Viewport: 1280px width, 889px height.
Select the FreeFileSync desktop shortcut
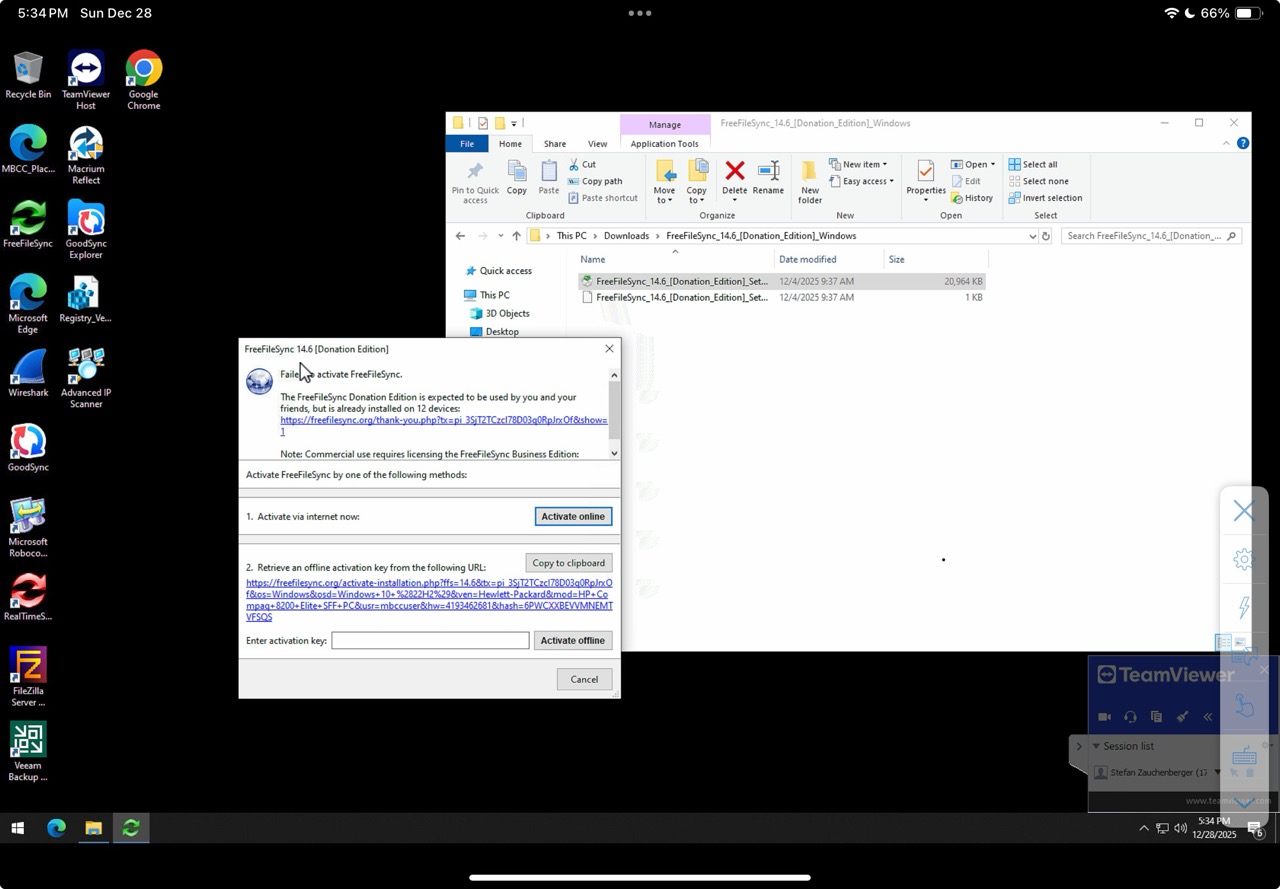pos(28,224)
